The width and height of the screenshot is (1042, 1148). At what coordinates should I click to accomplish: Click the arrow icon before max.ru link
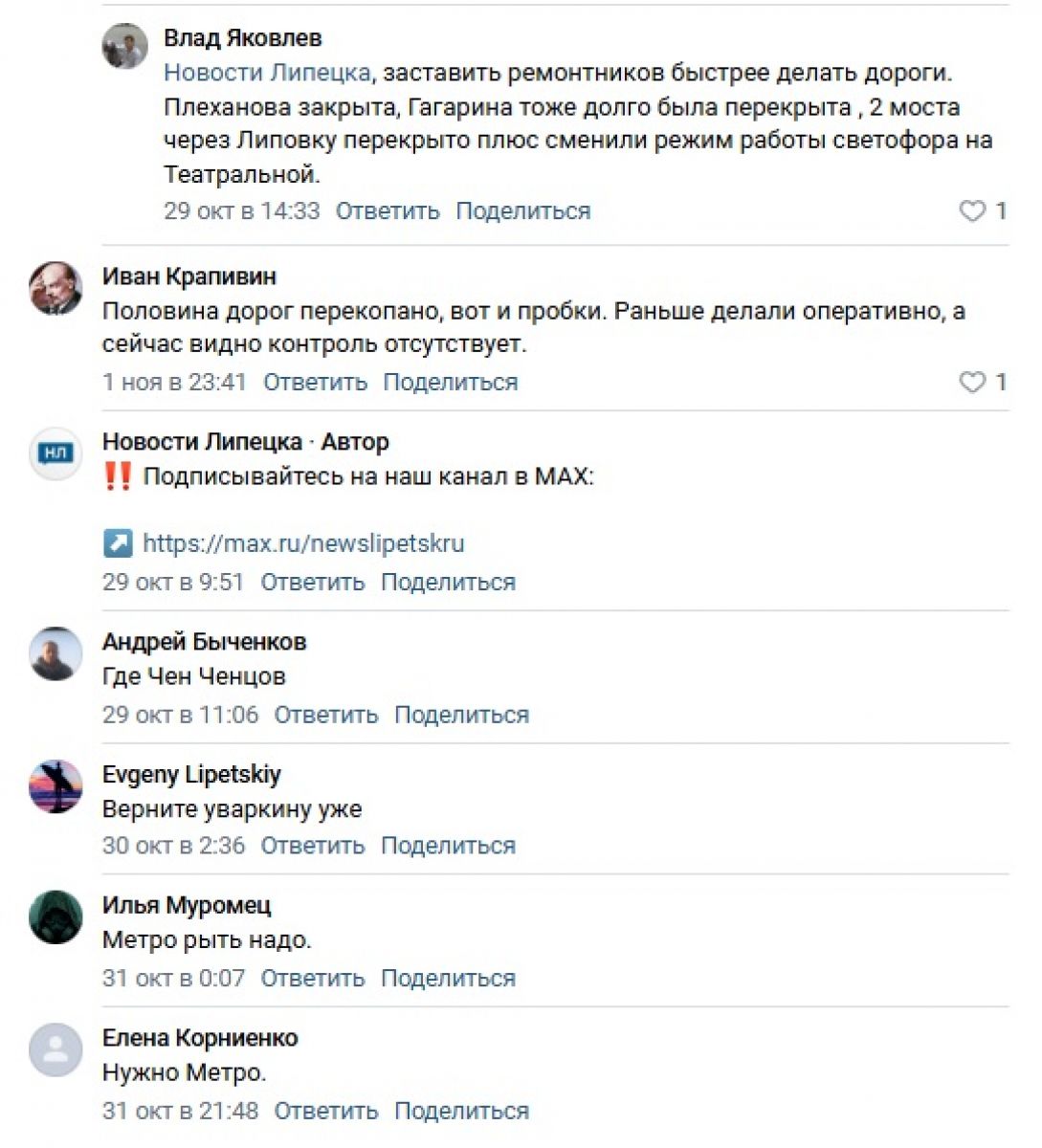(117, 543)
